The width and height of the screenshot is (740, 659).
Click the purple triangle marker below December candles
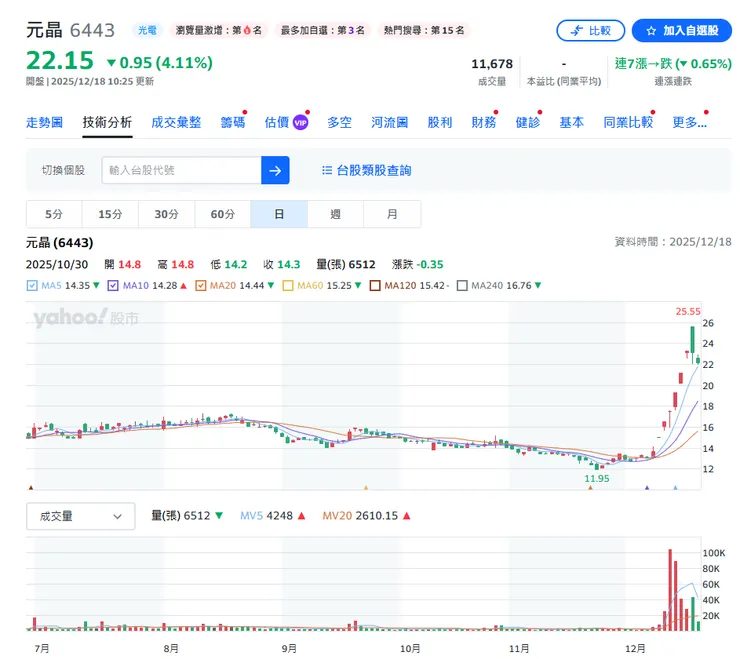tap(647, 488)
